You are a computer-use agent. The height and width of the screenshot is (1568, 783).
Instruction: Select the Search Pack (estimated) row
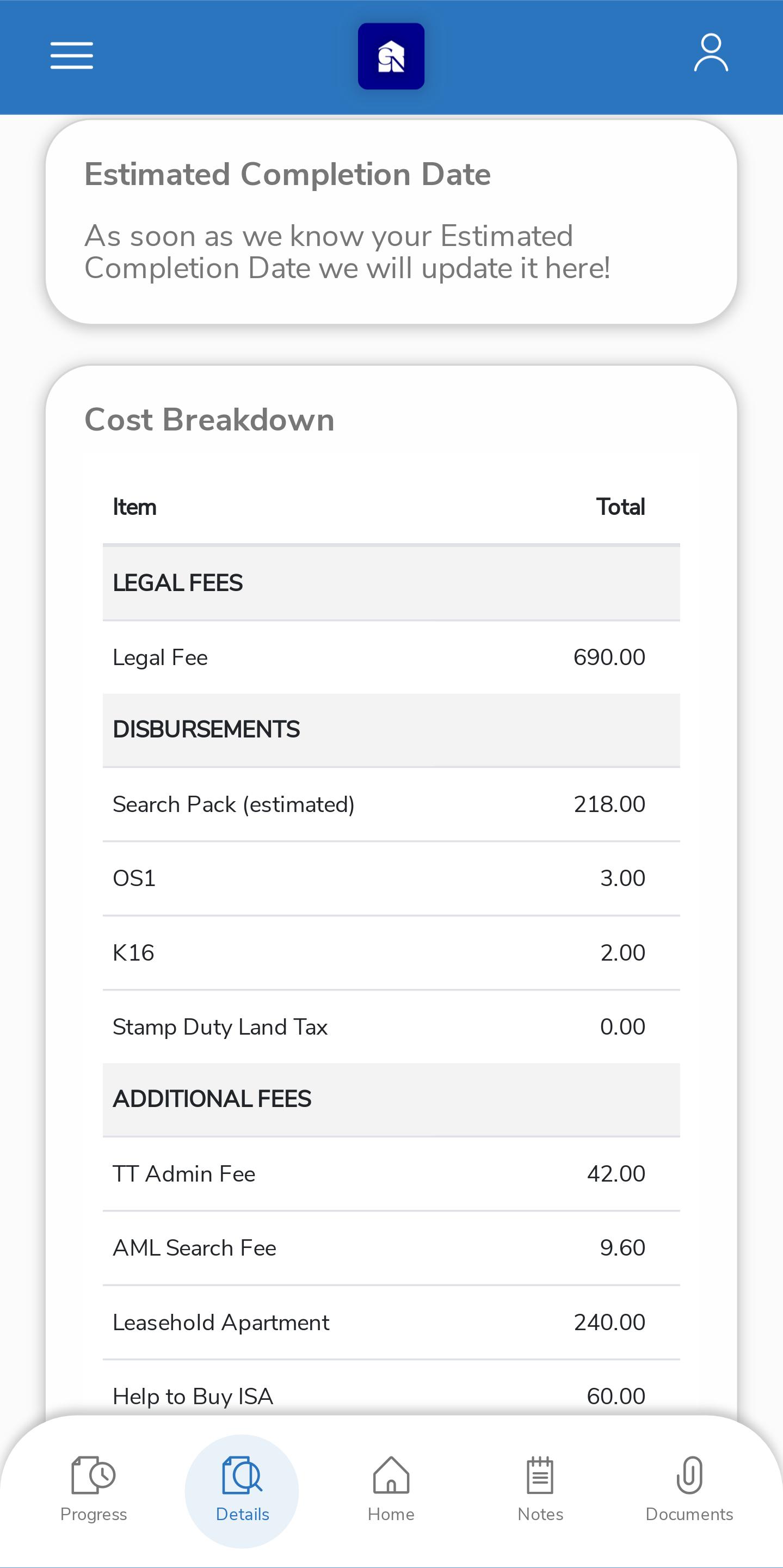(x=391, y=805)
